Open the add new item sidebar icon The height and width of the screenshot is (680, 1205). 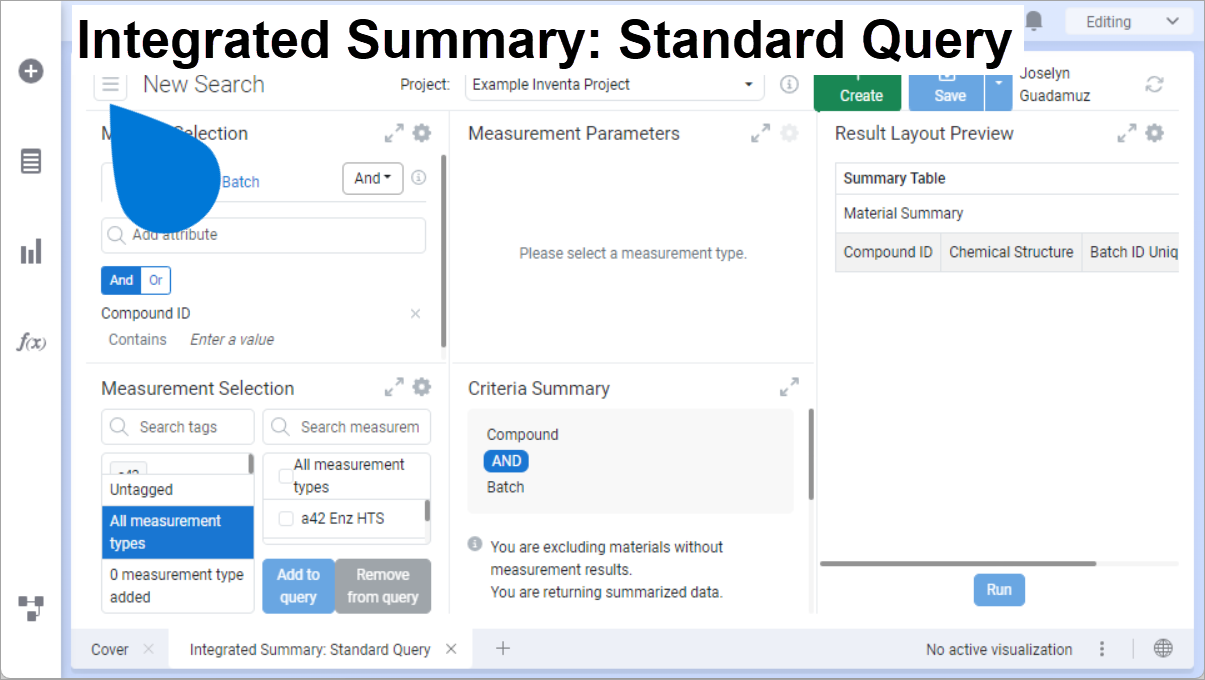pyautogui.click(x=30, y=71)
